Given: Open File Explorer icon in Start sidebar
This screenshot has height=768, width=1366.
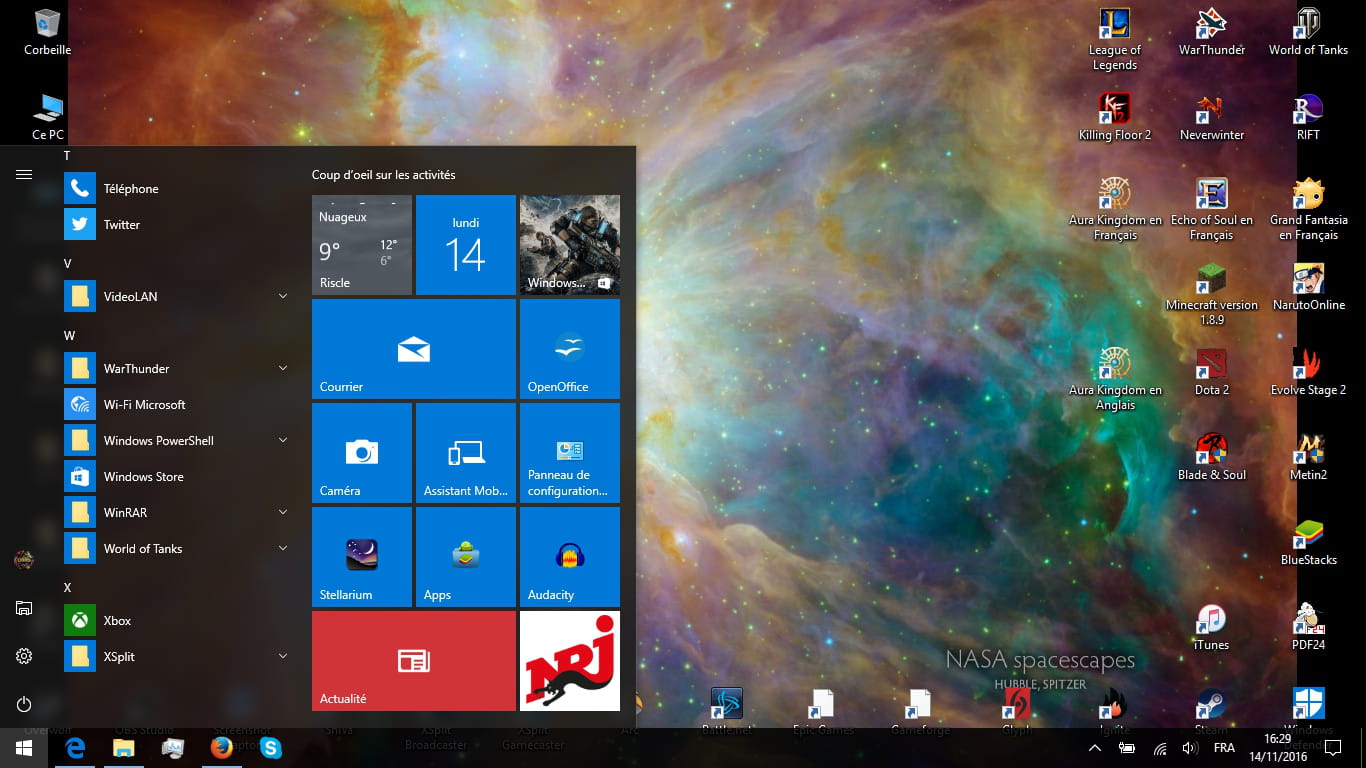Looking at the screenshot, I should (x=24, y=608).
